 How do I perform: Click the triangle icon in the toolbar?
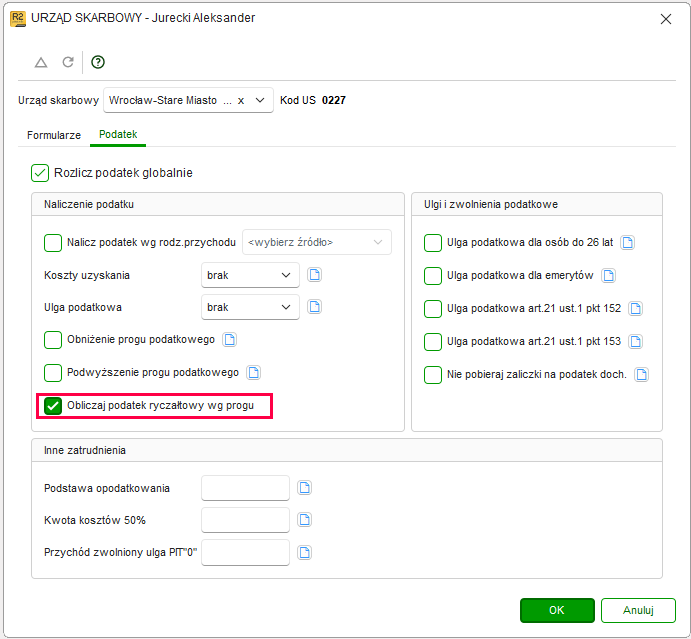tap(41, 63)
